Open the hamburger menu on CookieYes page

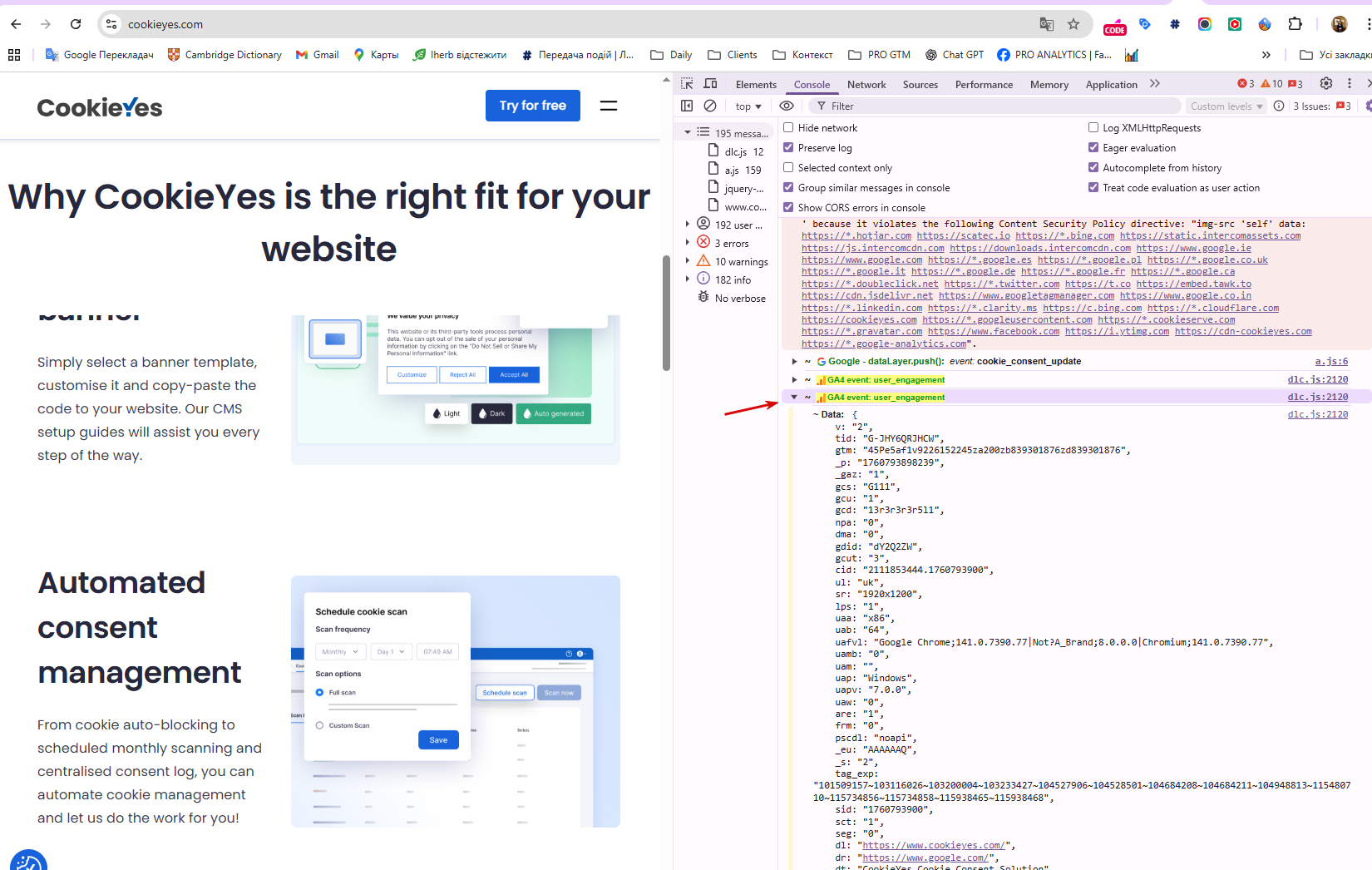[x=609, y=106]
